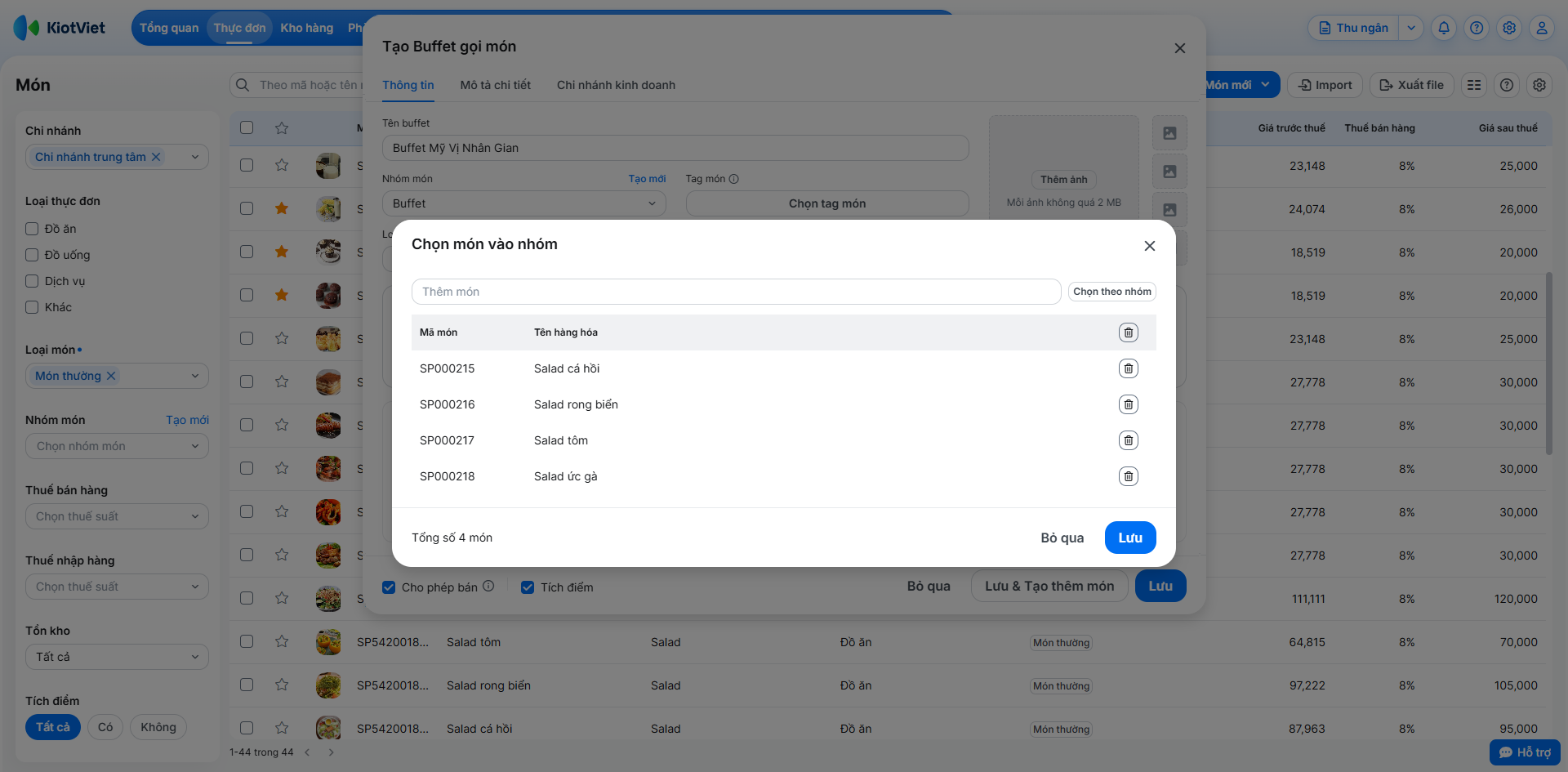Open the Chi nhánh kinh doanh tab
This screenshot has width=1568, height=772.
616,85
